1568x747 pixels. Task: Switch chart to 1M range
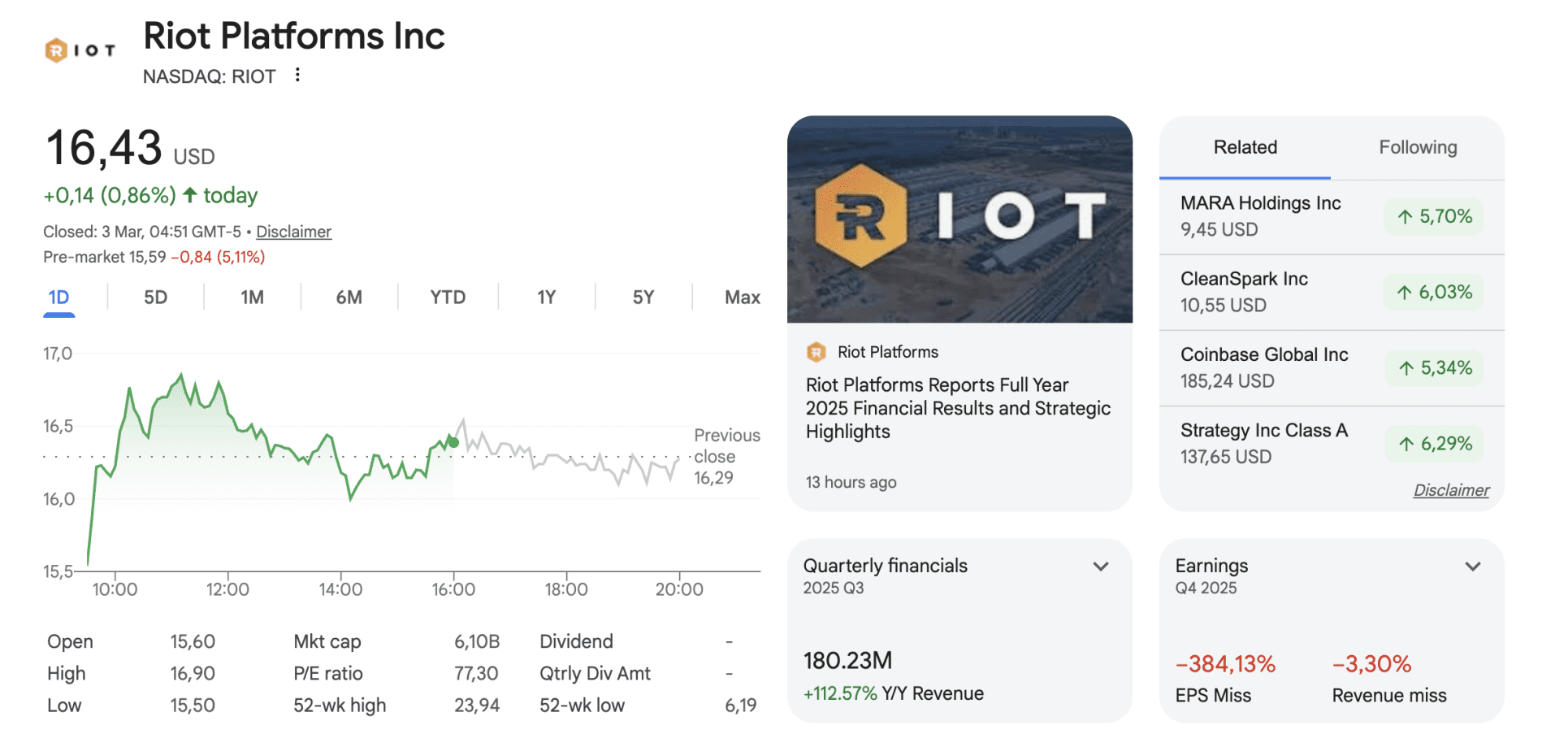252,297
